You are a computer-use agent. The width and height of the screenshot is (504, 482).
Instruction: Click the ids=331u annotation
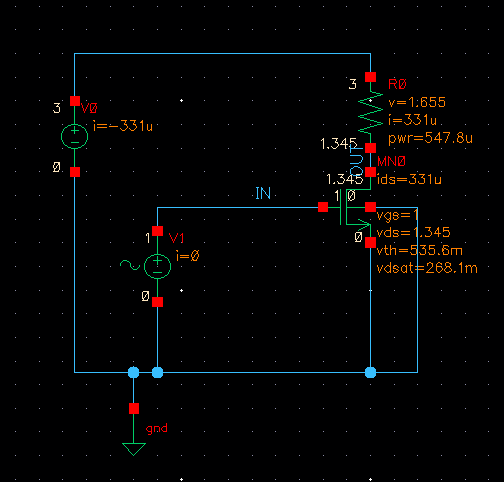(409, 179)
